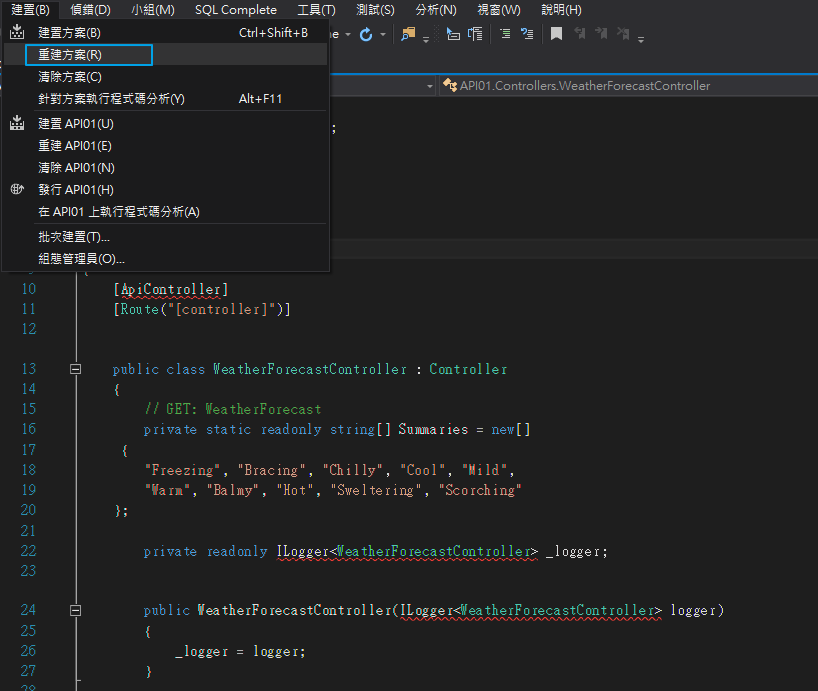Image resolution: width=818 pixels, height=691 pixels.
Task: Click the class icon before API01.Controllers.WeatherForecastController
Action: pos(450,85)
